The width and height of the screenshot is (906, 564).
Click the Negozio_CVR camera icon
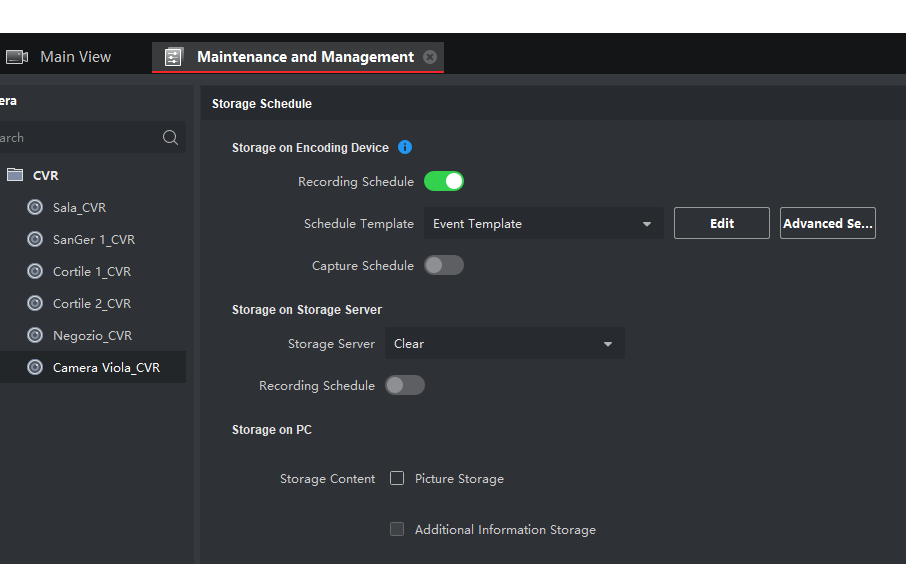(35, 335)
